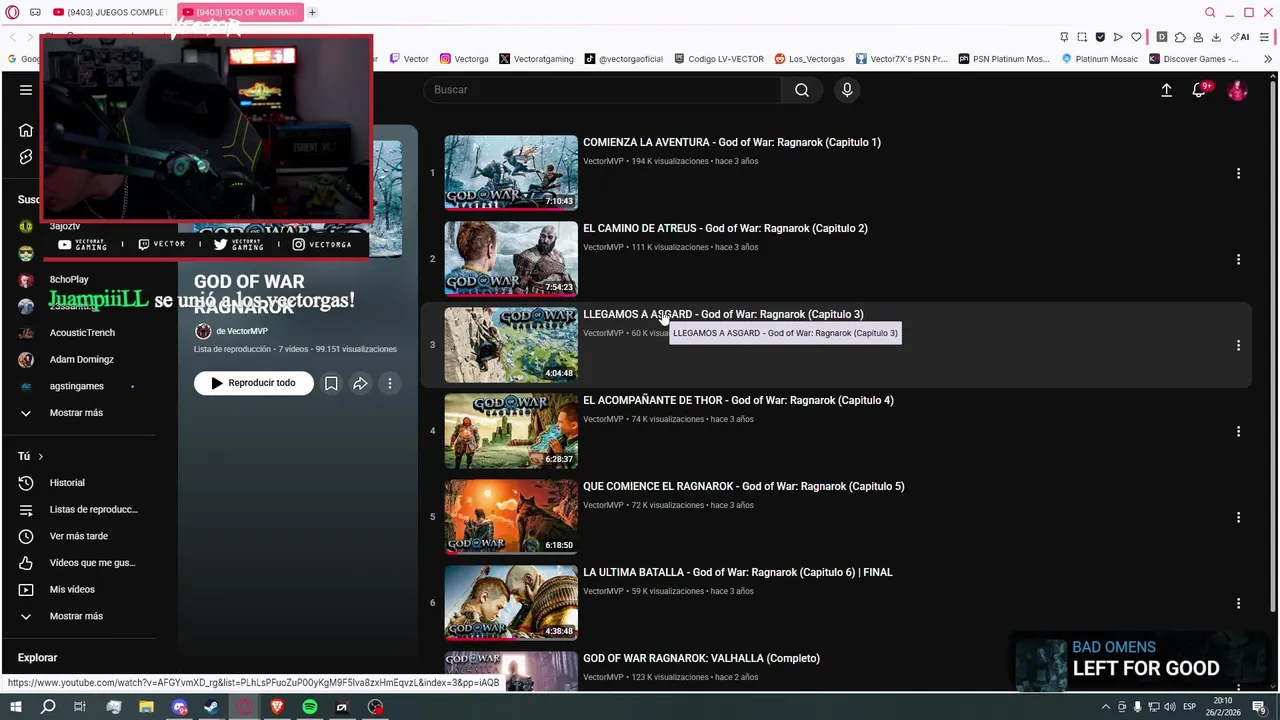Open GOD OF WAR RAGNAROK: VALHALLA title
Viewport: 1280px width, 720px height.
pos(701,658)
